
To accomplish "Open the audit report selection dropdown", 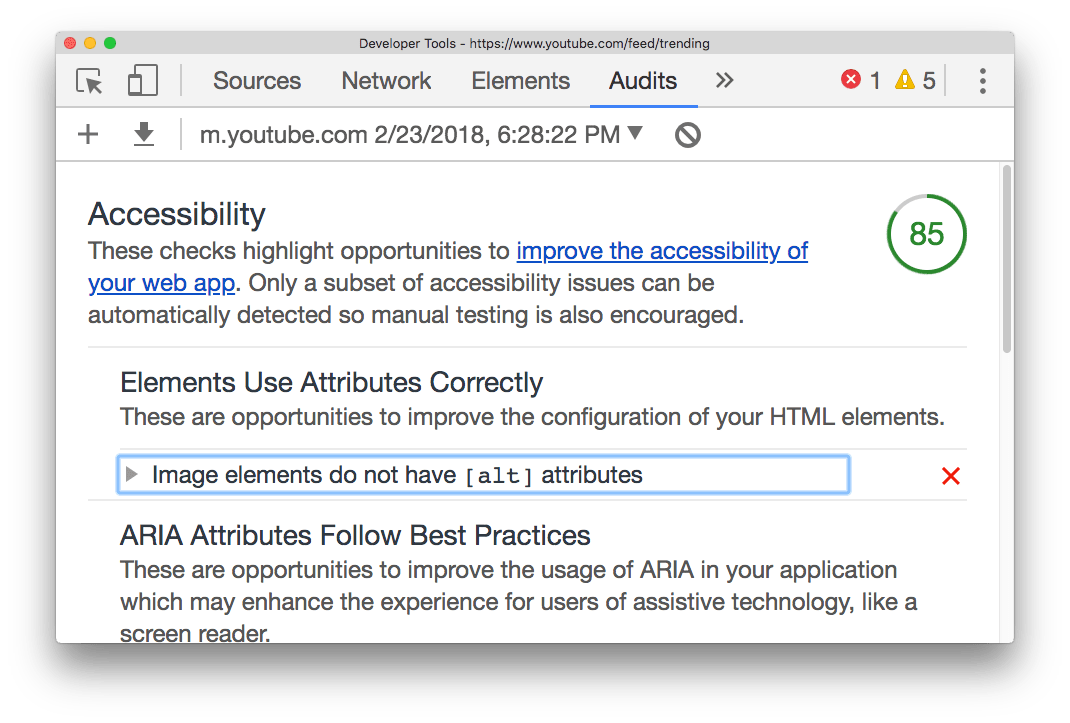I will (x=634, y=133).
